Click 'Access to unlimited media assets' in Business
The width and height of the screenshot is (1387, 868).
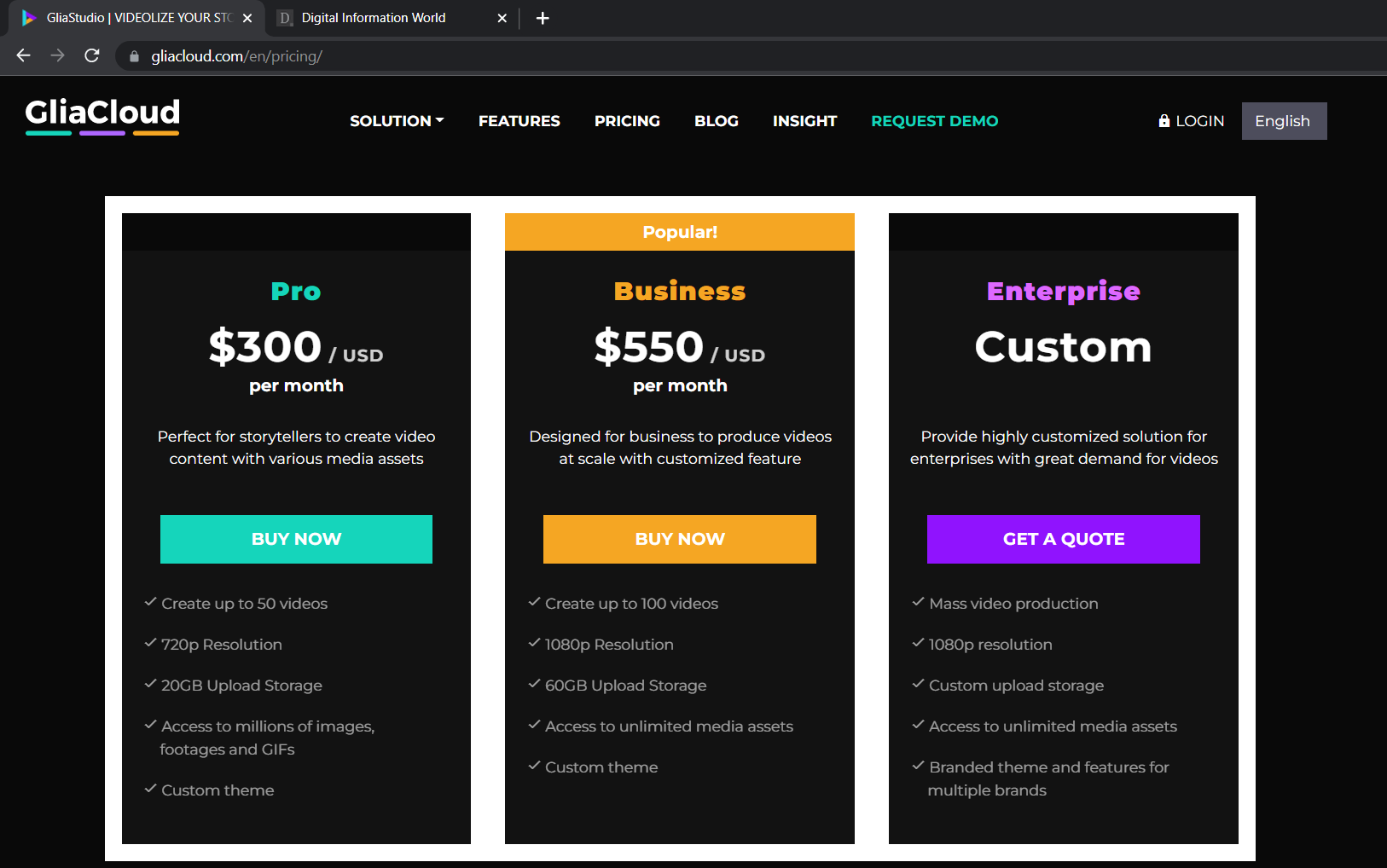point(669,726)
